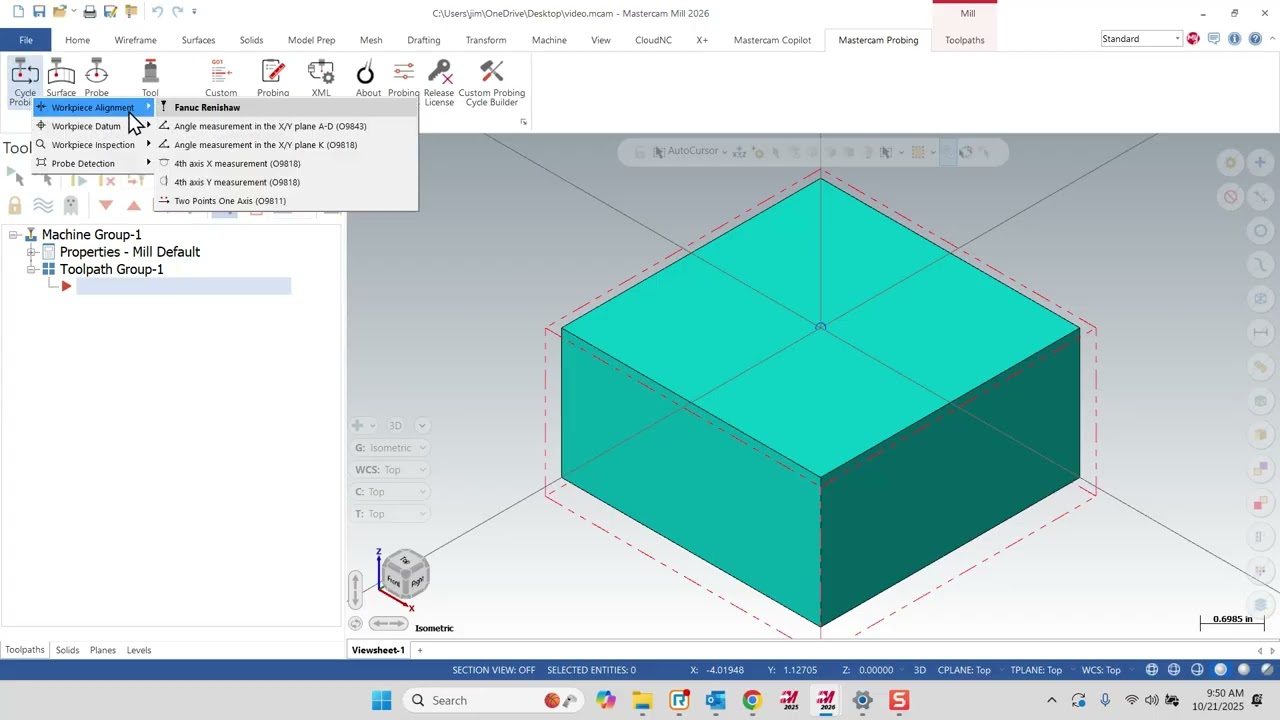Viewport: 1280px width, 720px height.
Task: Click the Redo arrow
Action: click(x=177, y=12)
